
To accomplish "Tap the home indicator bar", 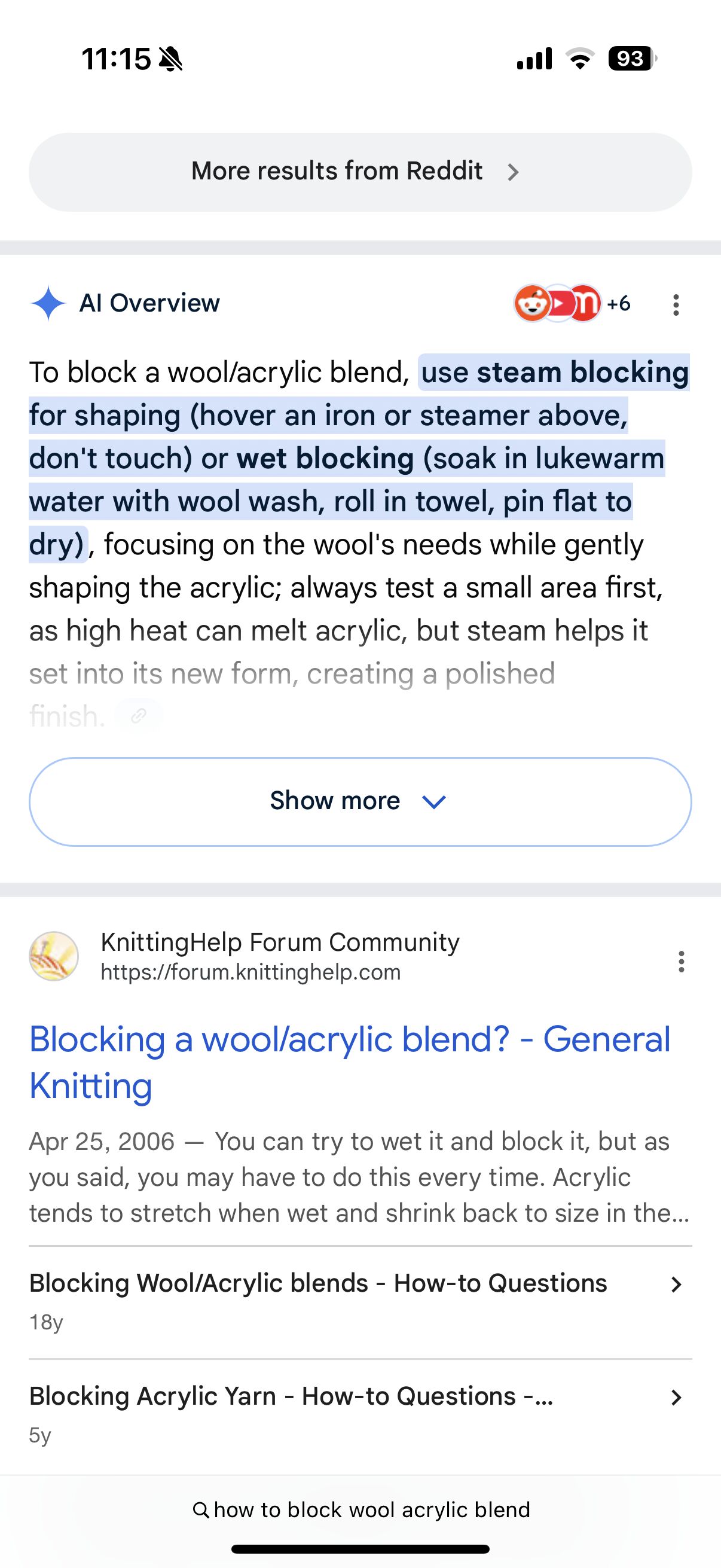I will (360, 1549).
